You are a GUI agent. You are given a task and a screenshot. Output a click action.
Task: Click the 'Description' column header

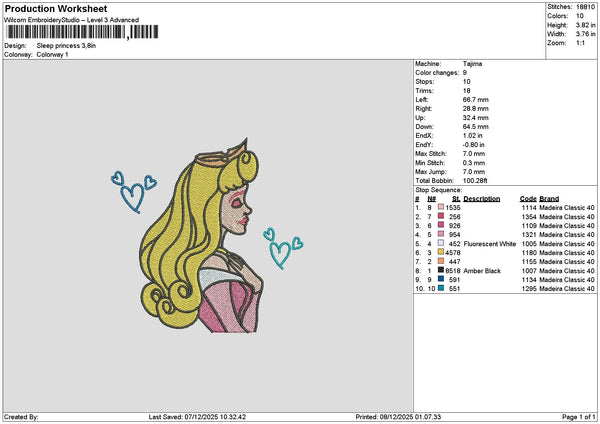pyautogui.click(x=482, y=199)
